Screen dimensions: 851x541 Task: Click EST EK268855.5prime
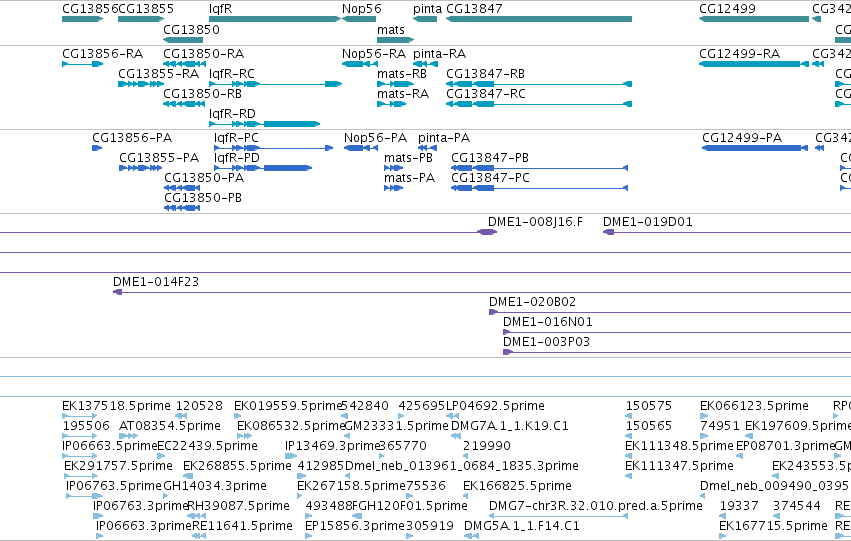point(188,476)
